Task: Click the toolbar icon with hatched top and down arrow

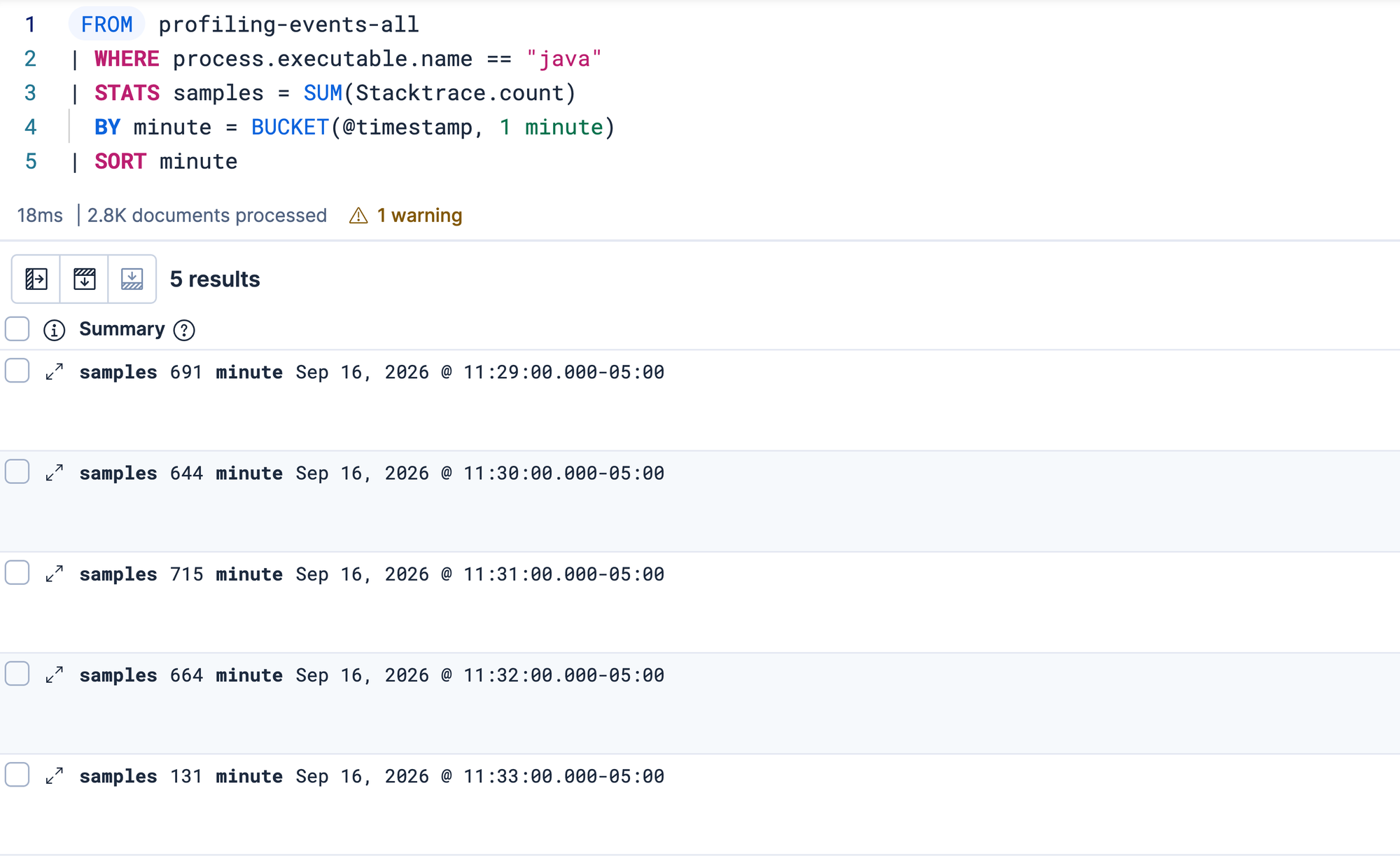Action: click(85, 279)
